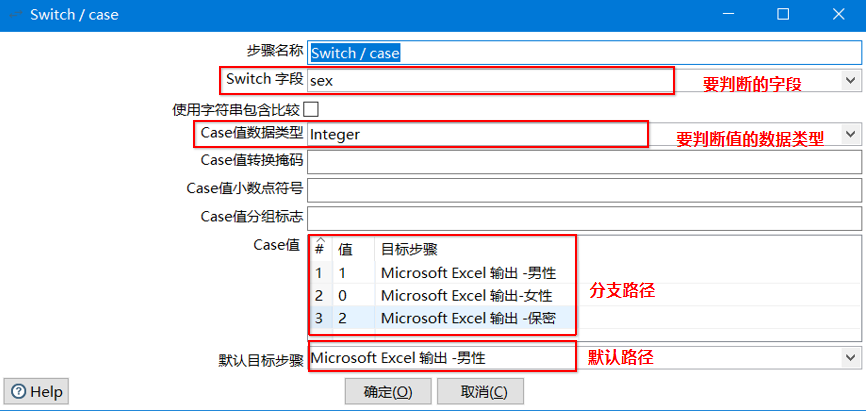This screenshot has height=411, width=866.
Task: Click the Case值转换掩码 input field
Action: pos(584,162)
